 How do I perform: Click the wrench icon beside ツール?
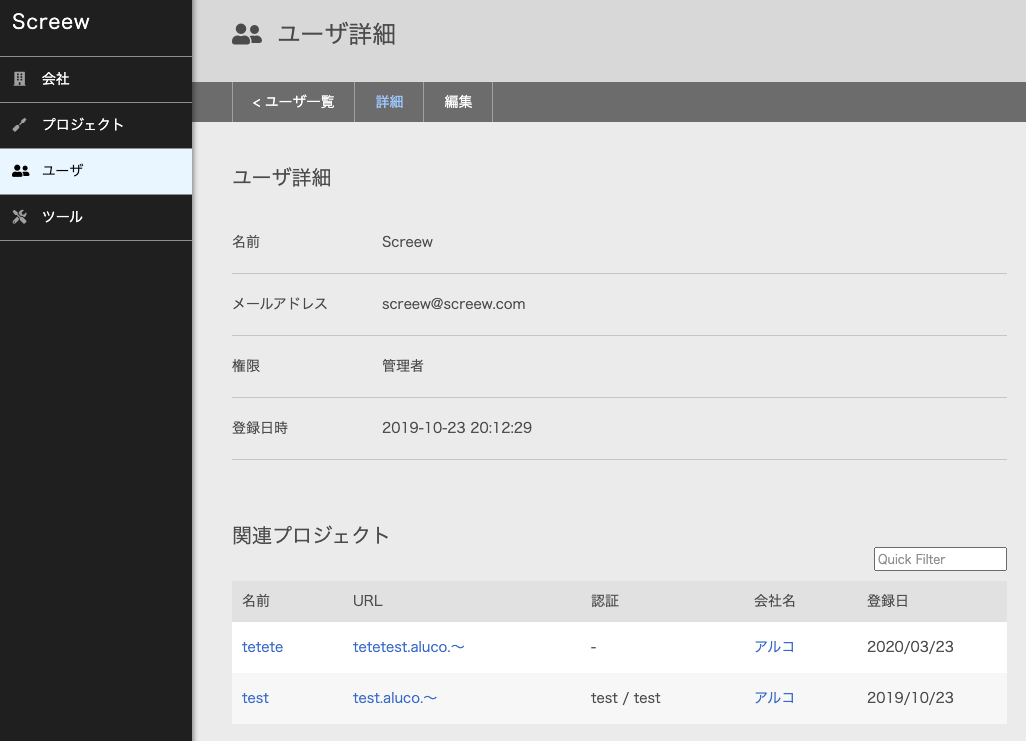tap(19, 217)
